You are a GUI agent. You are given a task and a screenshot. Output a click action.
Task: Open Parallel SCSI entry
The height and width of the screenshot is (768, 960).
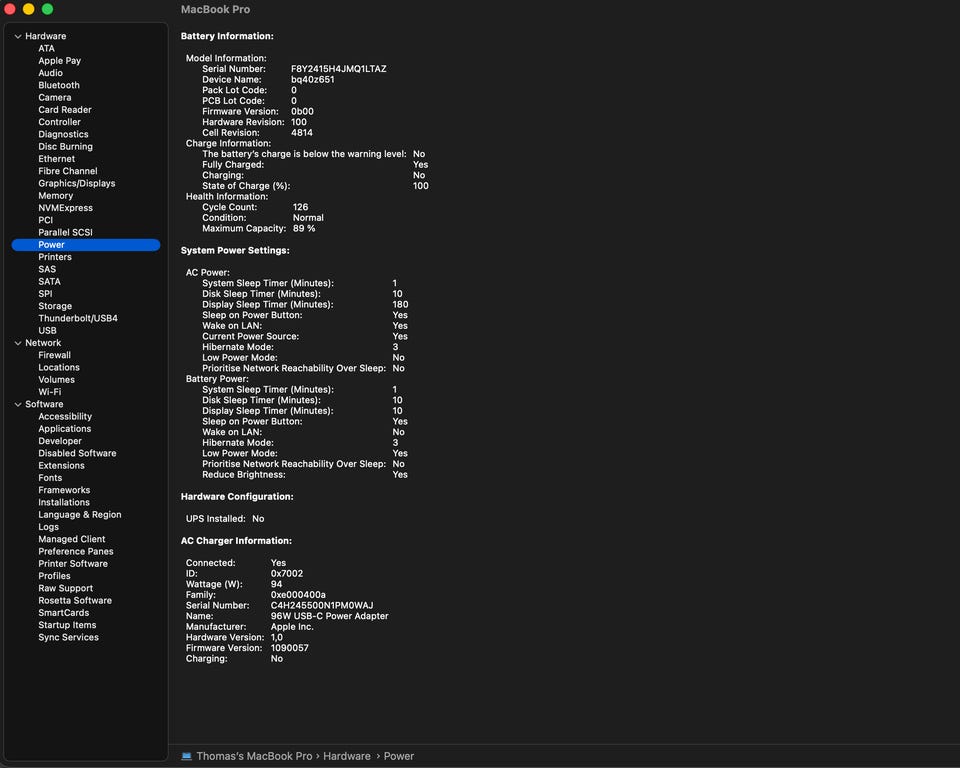click(66, 232)
